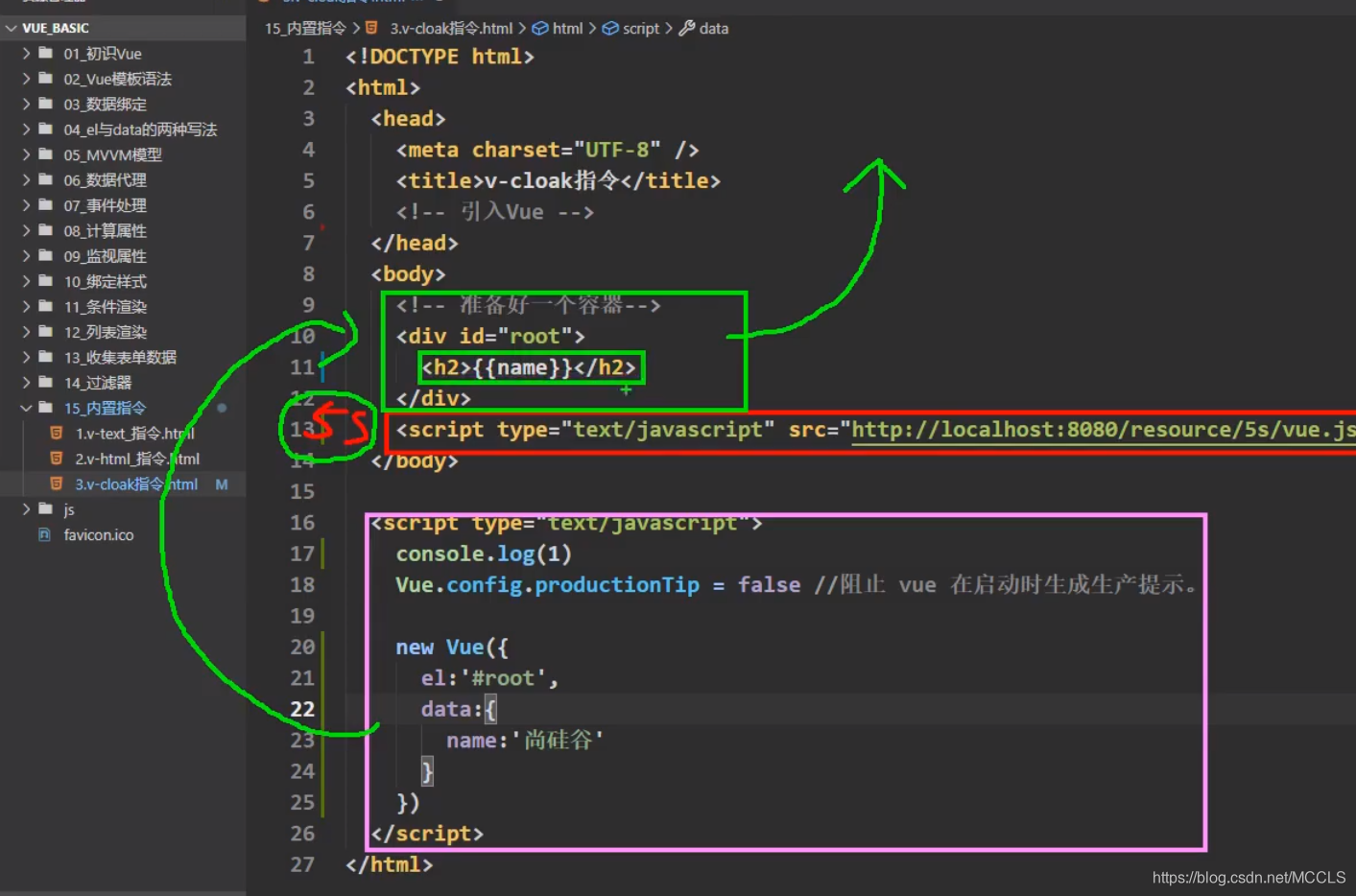Click the HTML icon of 2.v-html_指令.html
This screenshot has width=1356, height=896.
tap(57, 459)
